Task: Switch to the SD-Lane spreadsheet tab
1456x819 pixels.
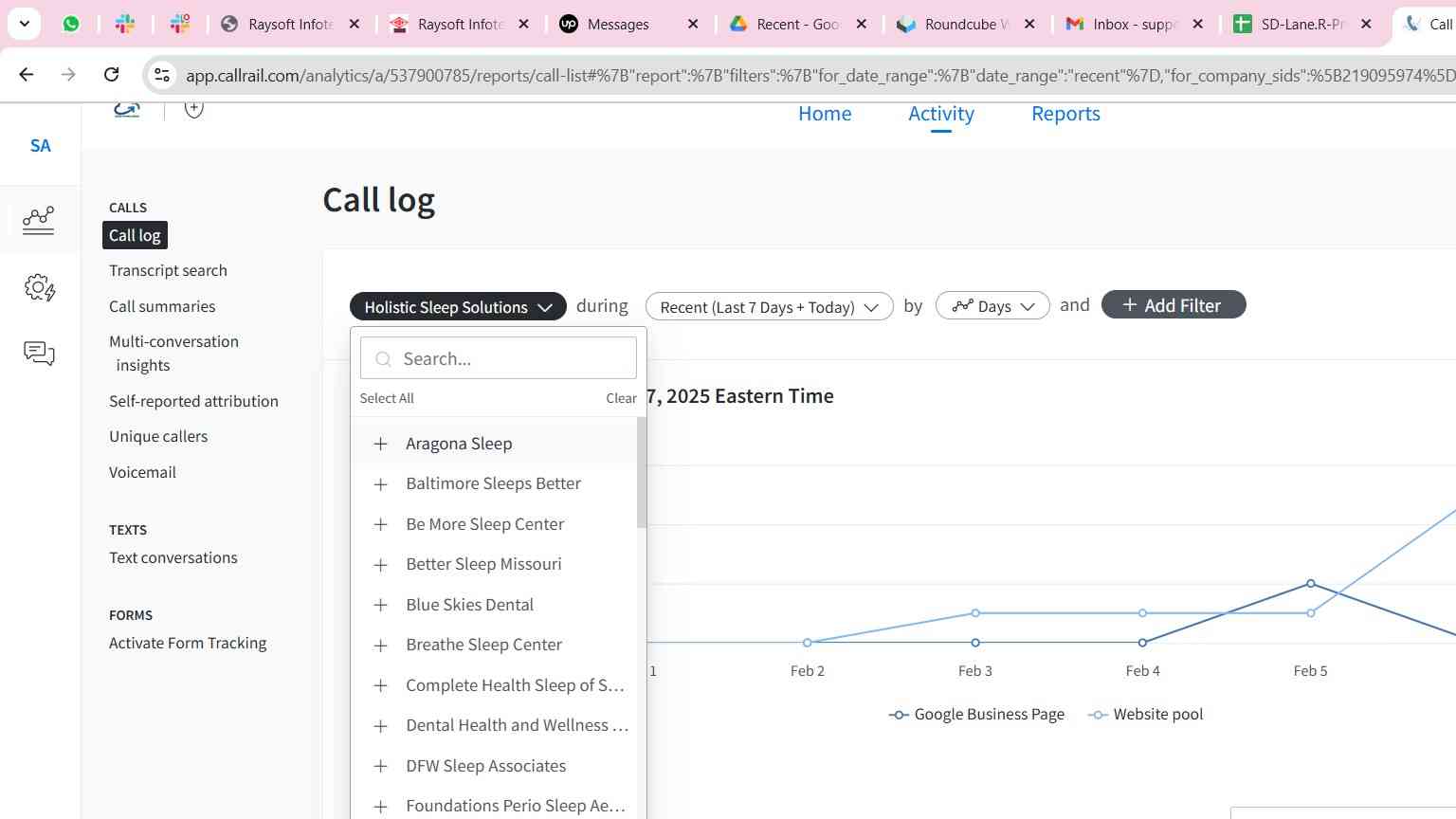Action: click(x=1302, y=24)
